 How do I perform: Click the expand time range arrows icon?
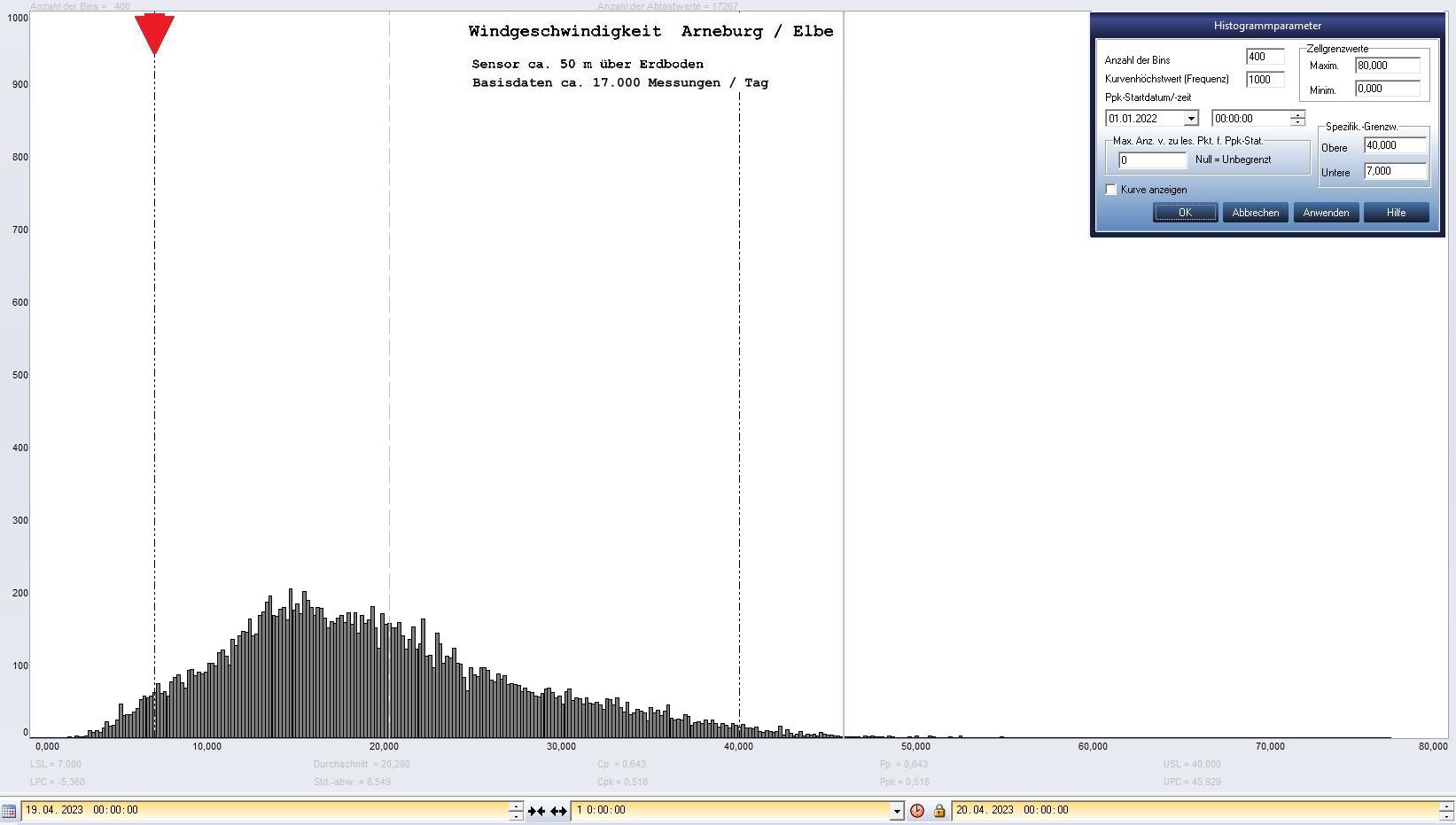point(558,811)
